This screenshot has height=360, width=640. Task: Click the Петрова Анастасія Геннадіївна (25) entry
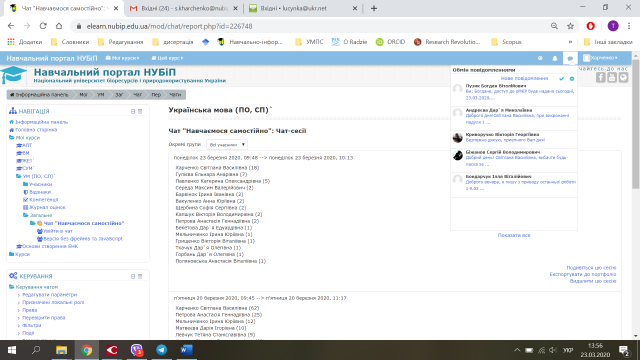point(219,315)
